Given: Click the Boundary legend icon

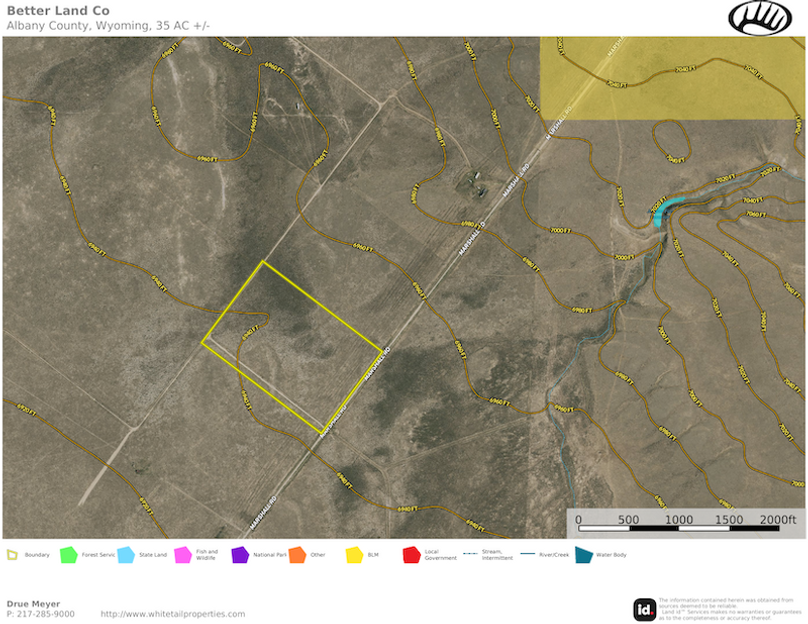Looking at the screenshot, I should (12, 555).
